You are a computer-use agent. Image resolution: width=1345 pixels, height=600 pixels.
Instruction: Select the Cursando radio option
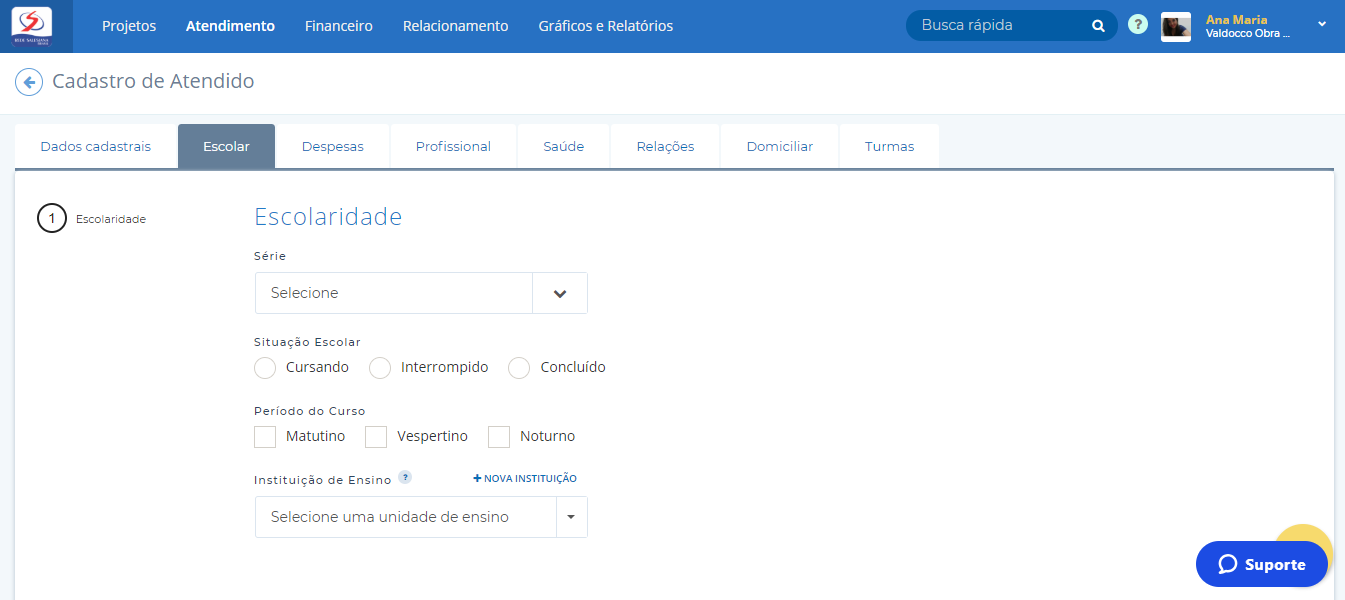tap(265, 368)
